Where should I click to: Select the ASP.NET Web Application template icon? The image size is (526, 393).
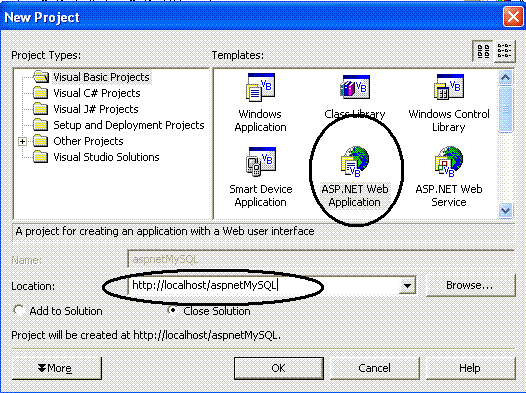355,162
